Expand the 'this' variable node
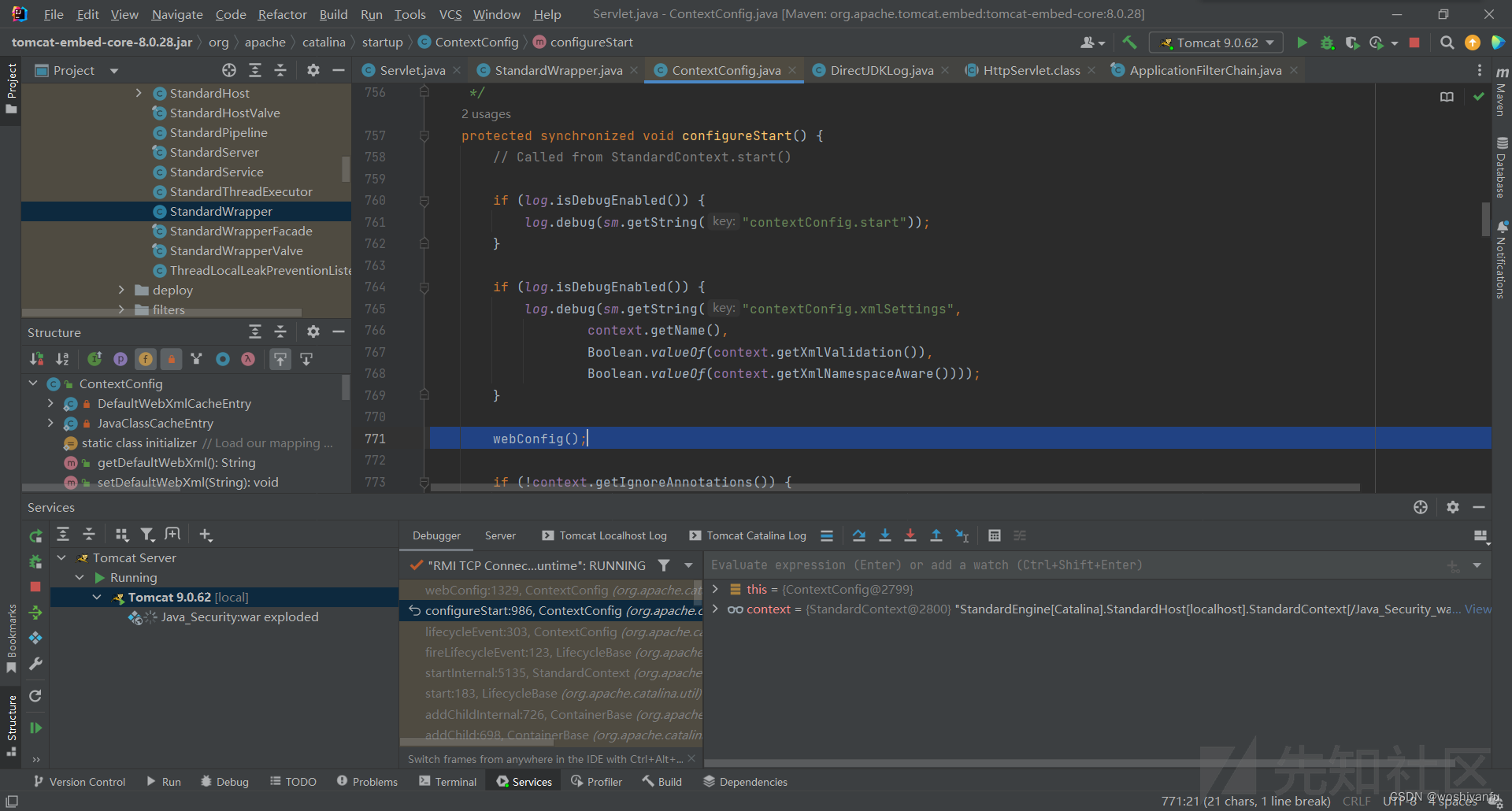Screen dimensions: 1512x811 coord(715,589)
